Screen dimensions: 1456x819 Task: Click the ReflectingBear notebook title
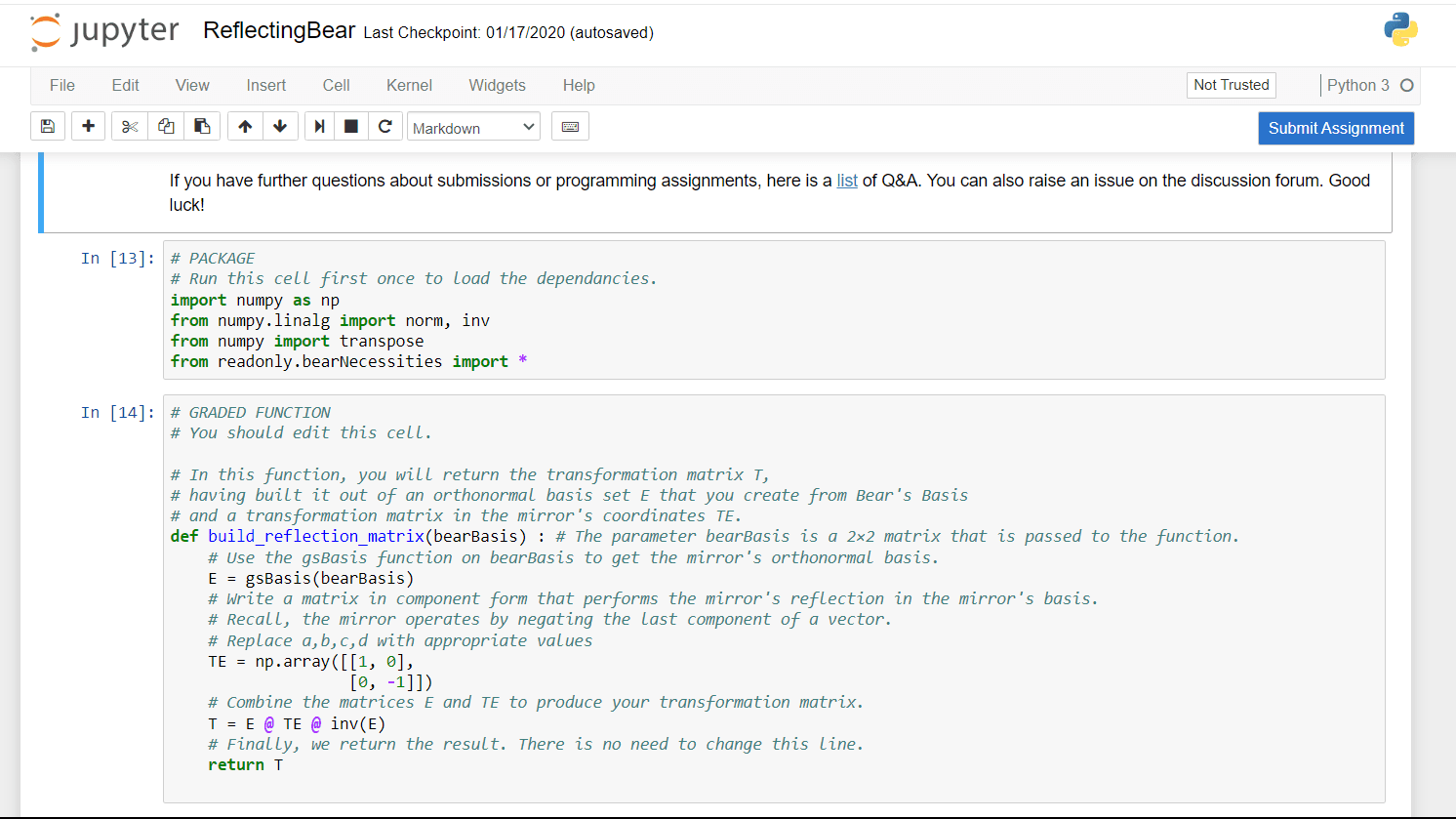coord(279,31)
